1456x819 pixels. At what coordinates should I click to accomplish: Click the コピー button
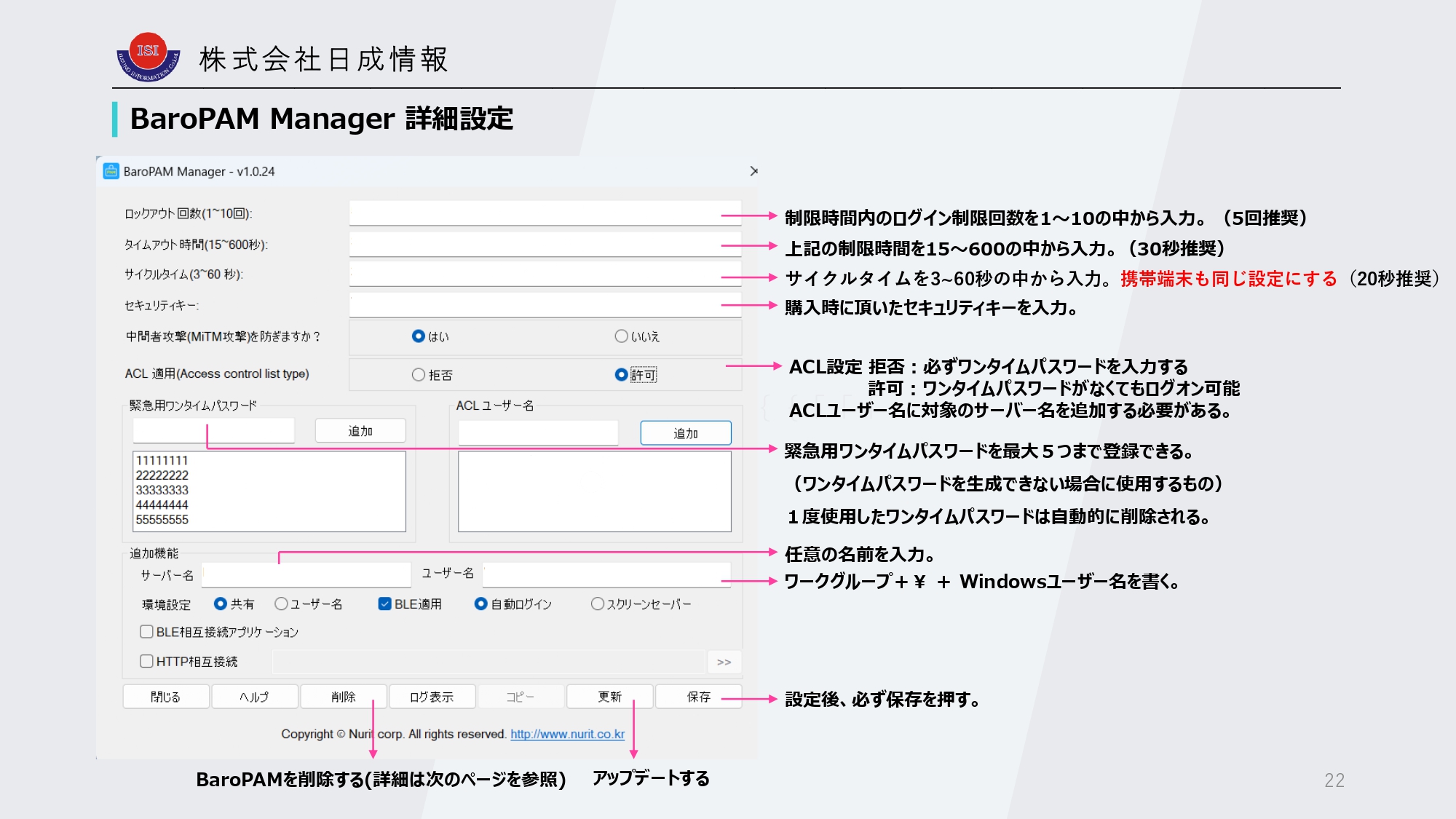[x=521, y=697]
